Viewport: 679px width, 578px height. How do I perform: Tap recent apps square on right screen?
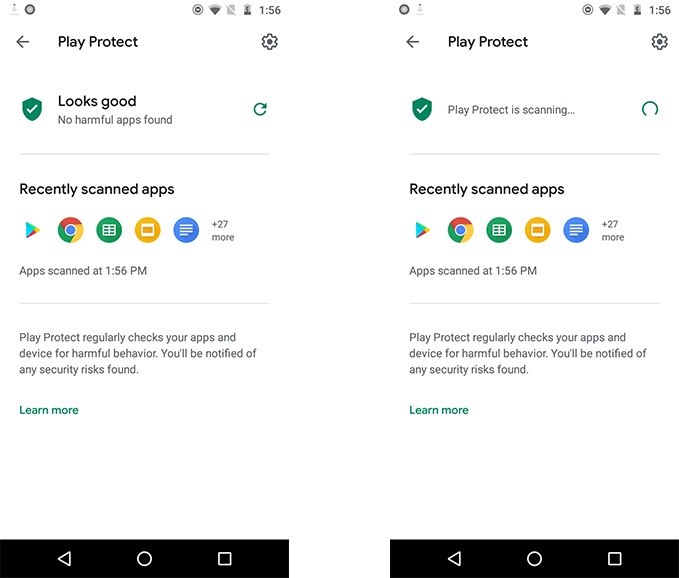point(614,559)
